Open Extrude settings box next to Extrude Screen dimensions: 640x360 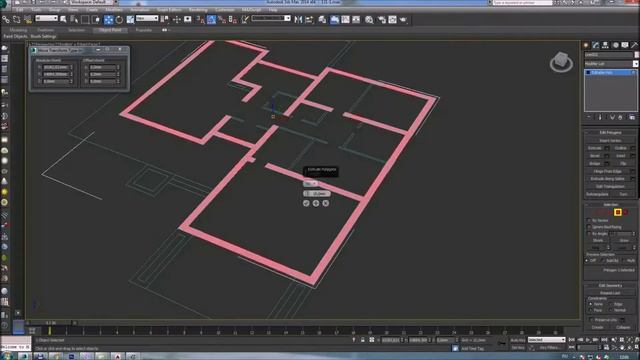pyautogui.click(x=607, y=148)
